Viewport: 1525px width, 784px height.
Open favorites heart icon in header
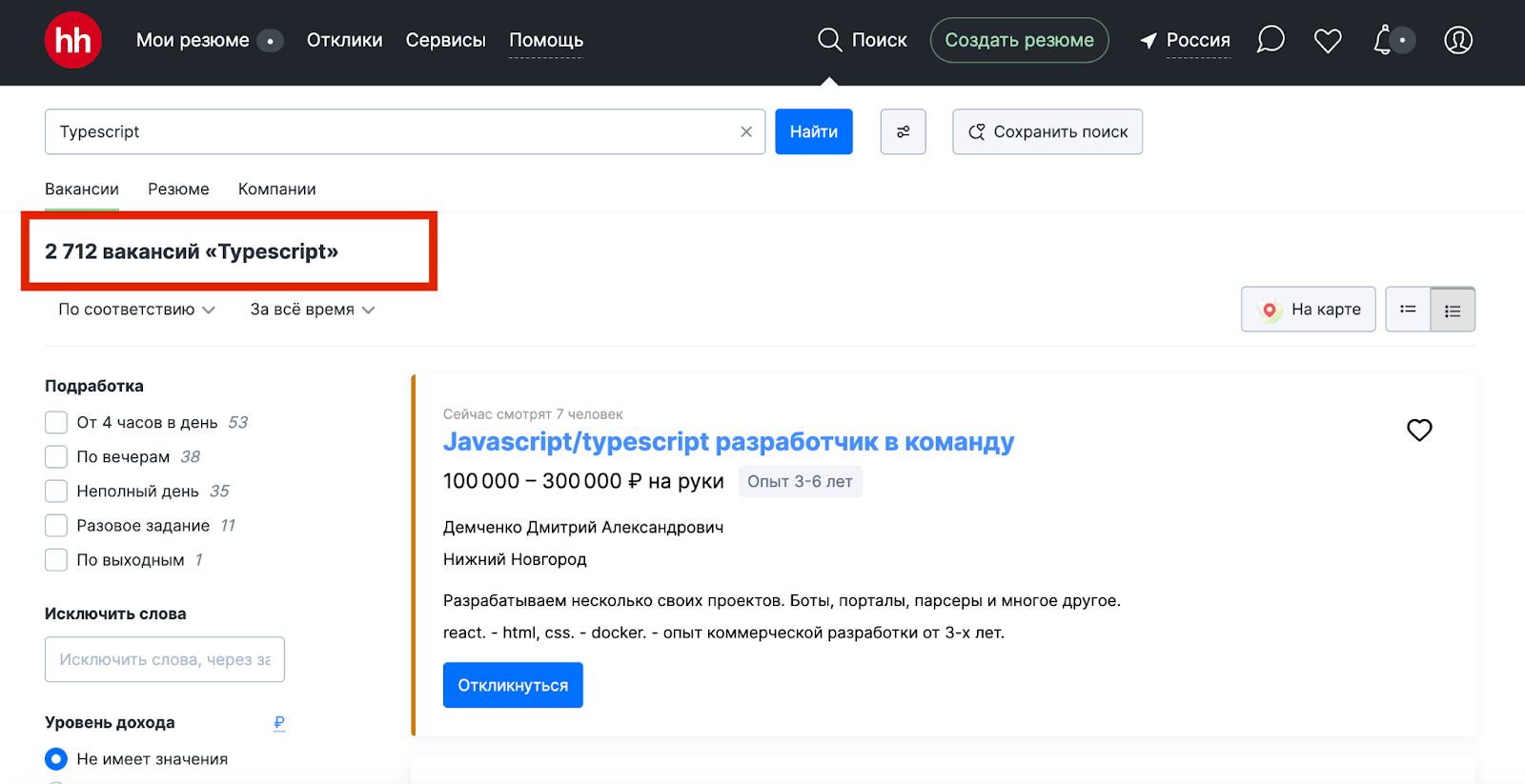tap(1328, 40)
